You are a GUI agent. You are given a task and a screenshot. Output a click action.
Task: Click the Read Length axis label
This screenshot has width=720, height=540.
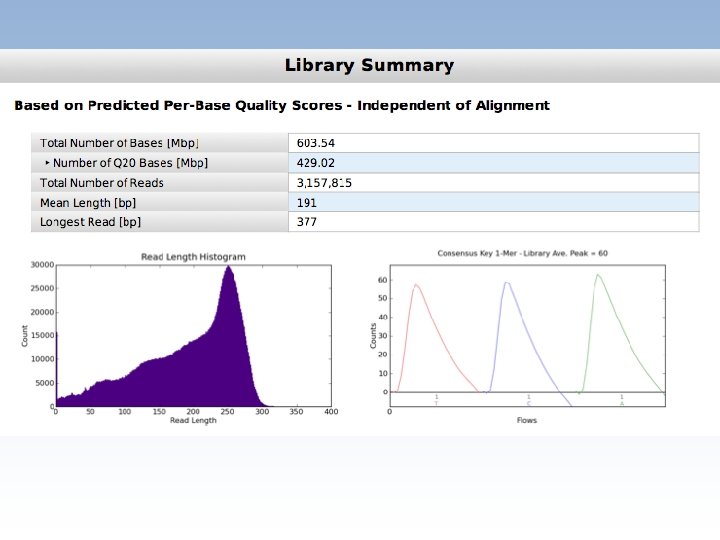[193, 420]
